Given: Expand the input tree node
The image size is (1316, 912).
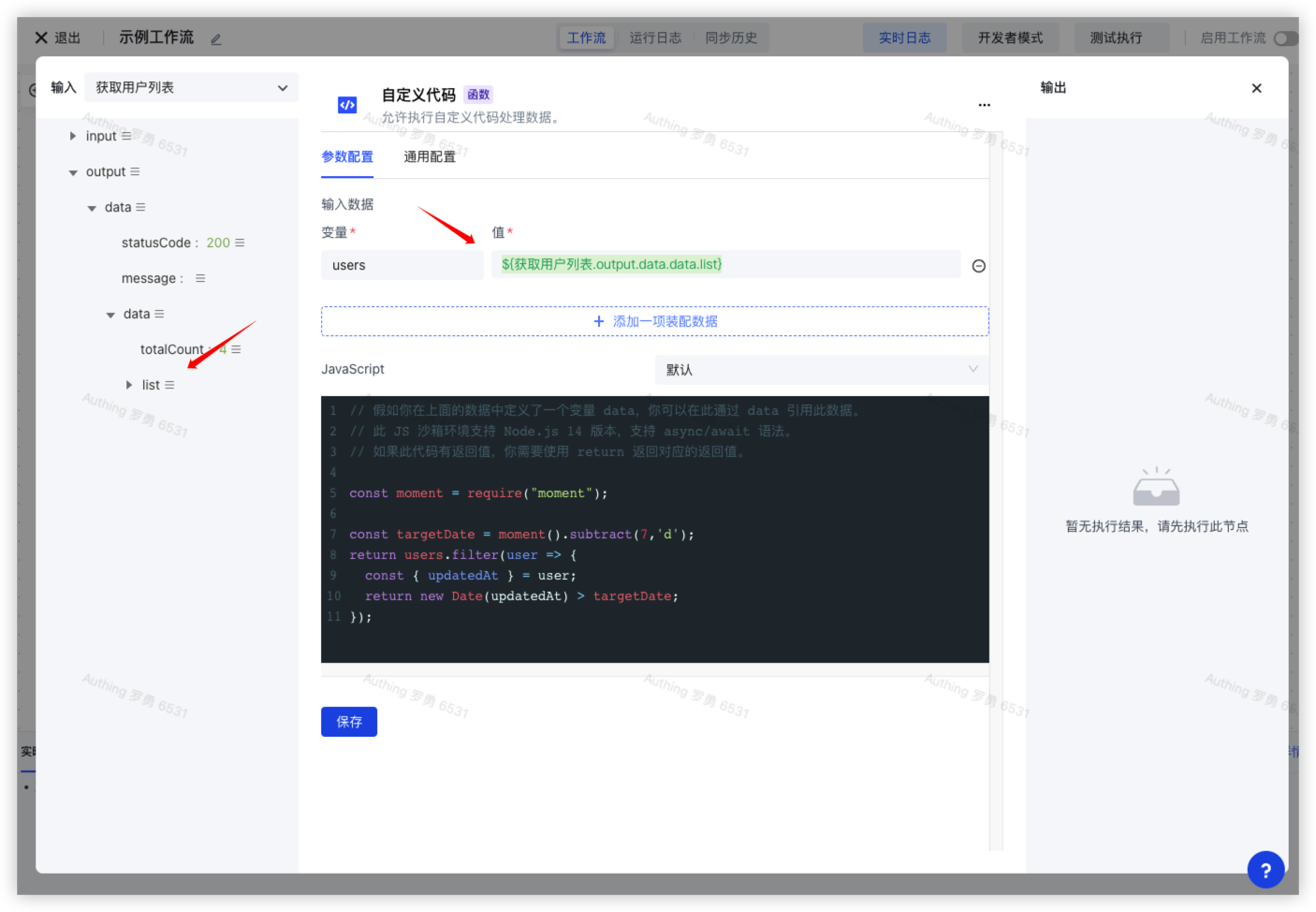Looking at the screenshot, I should tap(73, 136).
